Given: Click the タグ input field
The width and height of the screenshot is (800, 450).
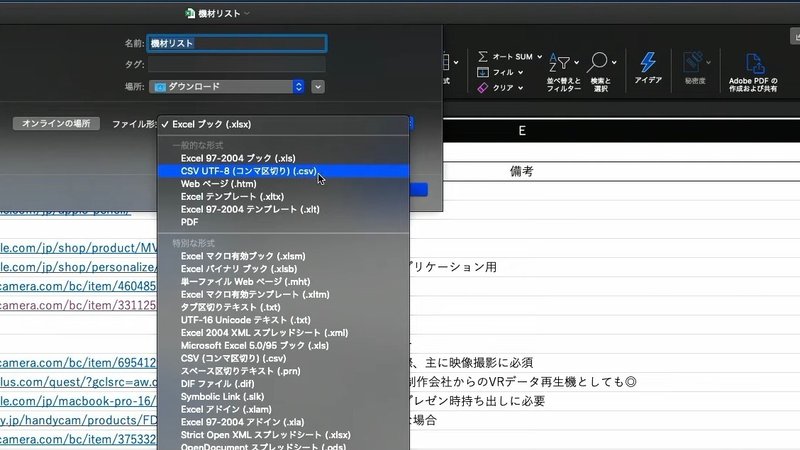Looking at the screenshot, I should point(237,64).
